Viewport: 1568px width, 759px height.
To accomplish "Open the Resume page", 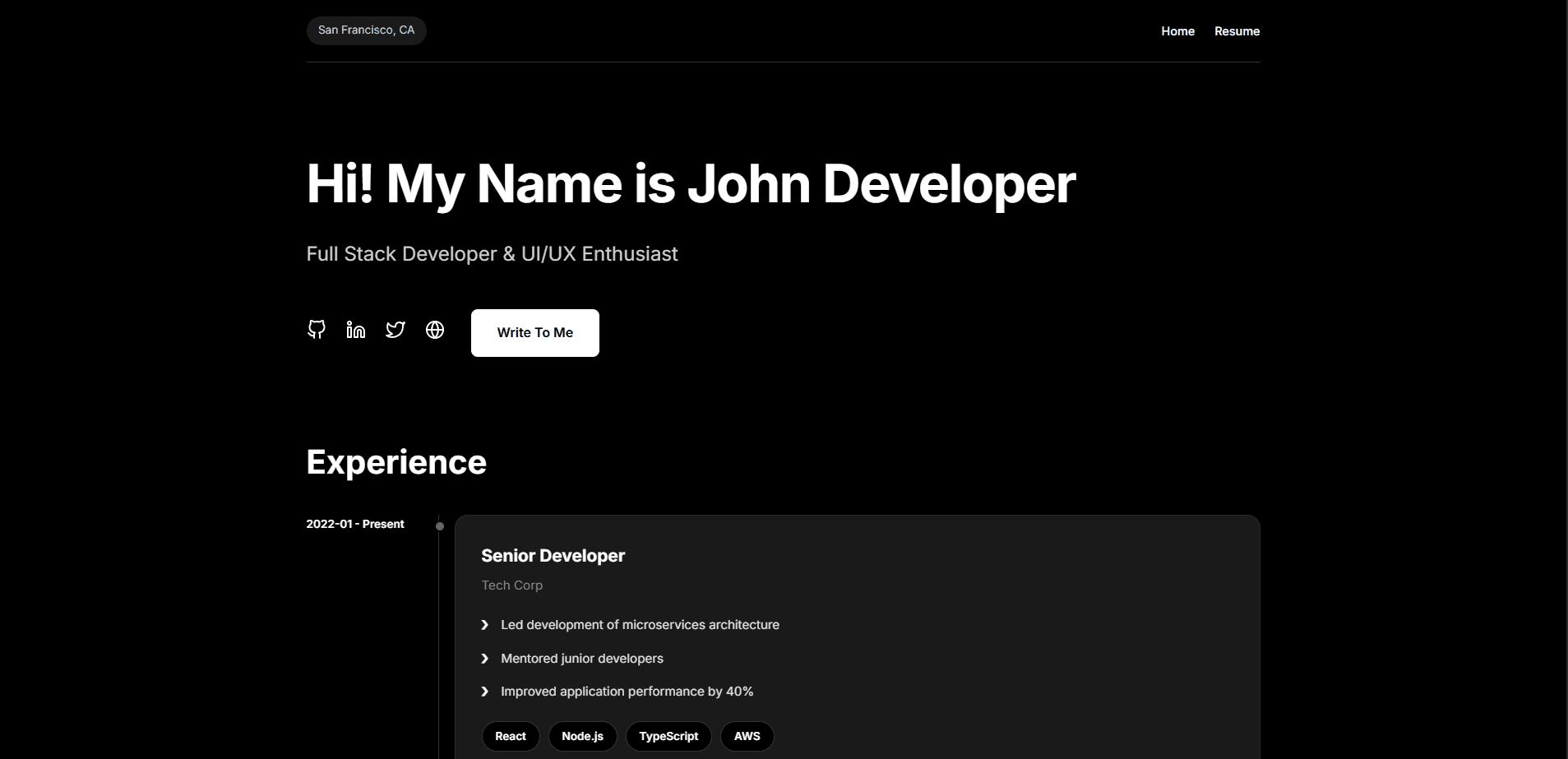I will tap(1237, 30).
